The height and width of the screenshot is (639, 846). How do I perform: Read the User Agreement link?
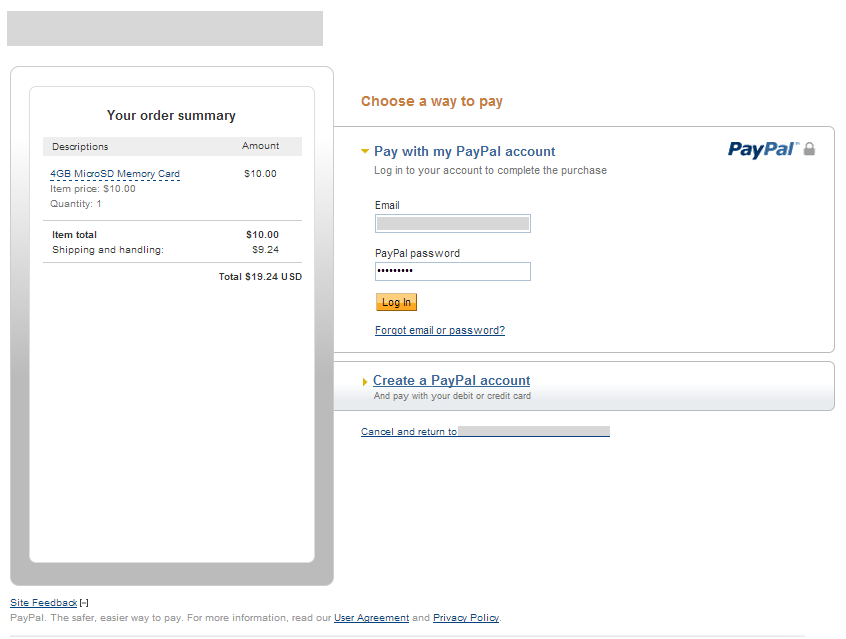click(371, 618)
